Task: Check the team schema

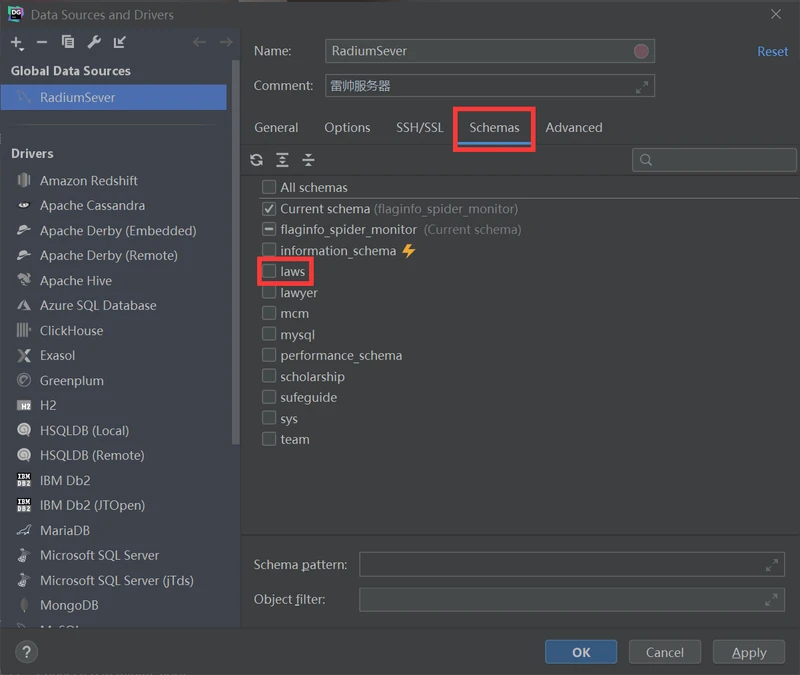Action: tap(269, 439)
